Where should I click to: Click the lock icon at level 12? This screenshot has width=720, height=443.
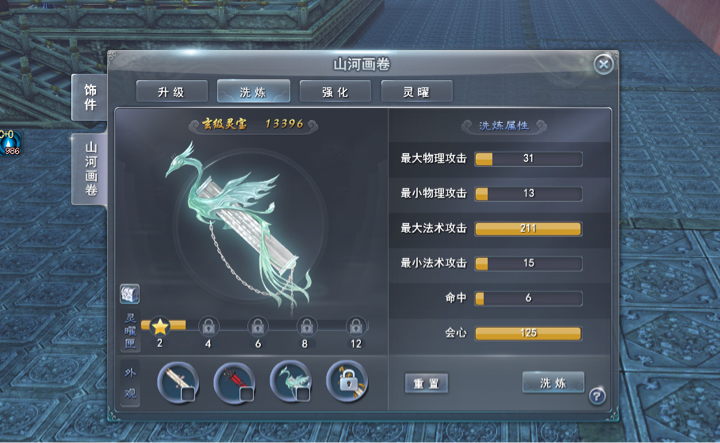pos(356,326)
